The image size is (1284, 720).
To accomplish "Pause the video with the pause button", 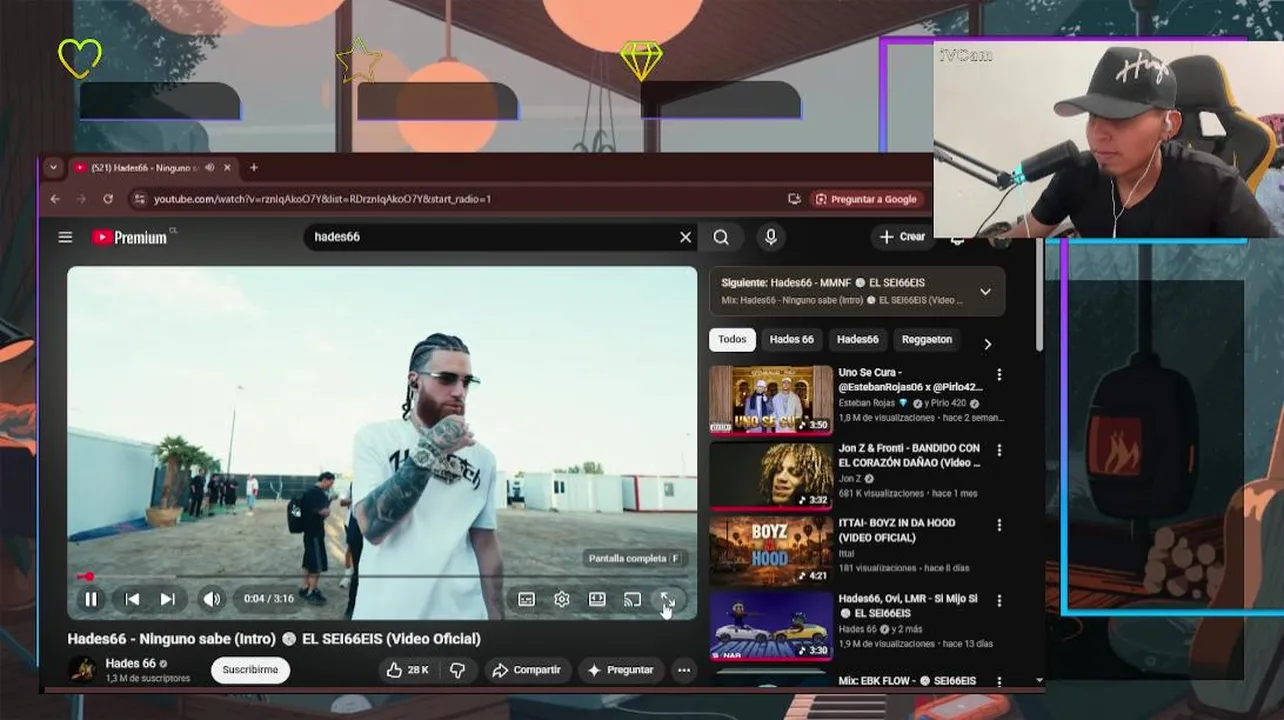I will click(91, 599).
